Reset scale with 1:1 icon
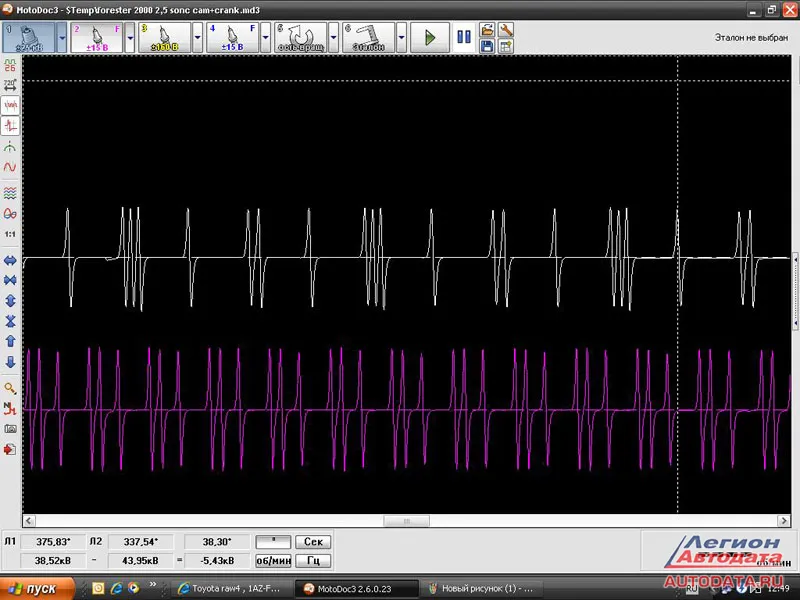This screenshot has width=800, height=600. [x=10, y=234]
